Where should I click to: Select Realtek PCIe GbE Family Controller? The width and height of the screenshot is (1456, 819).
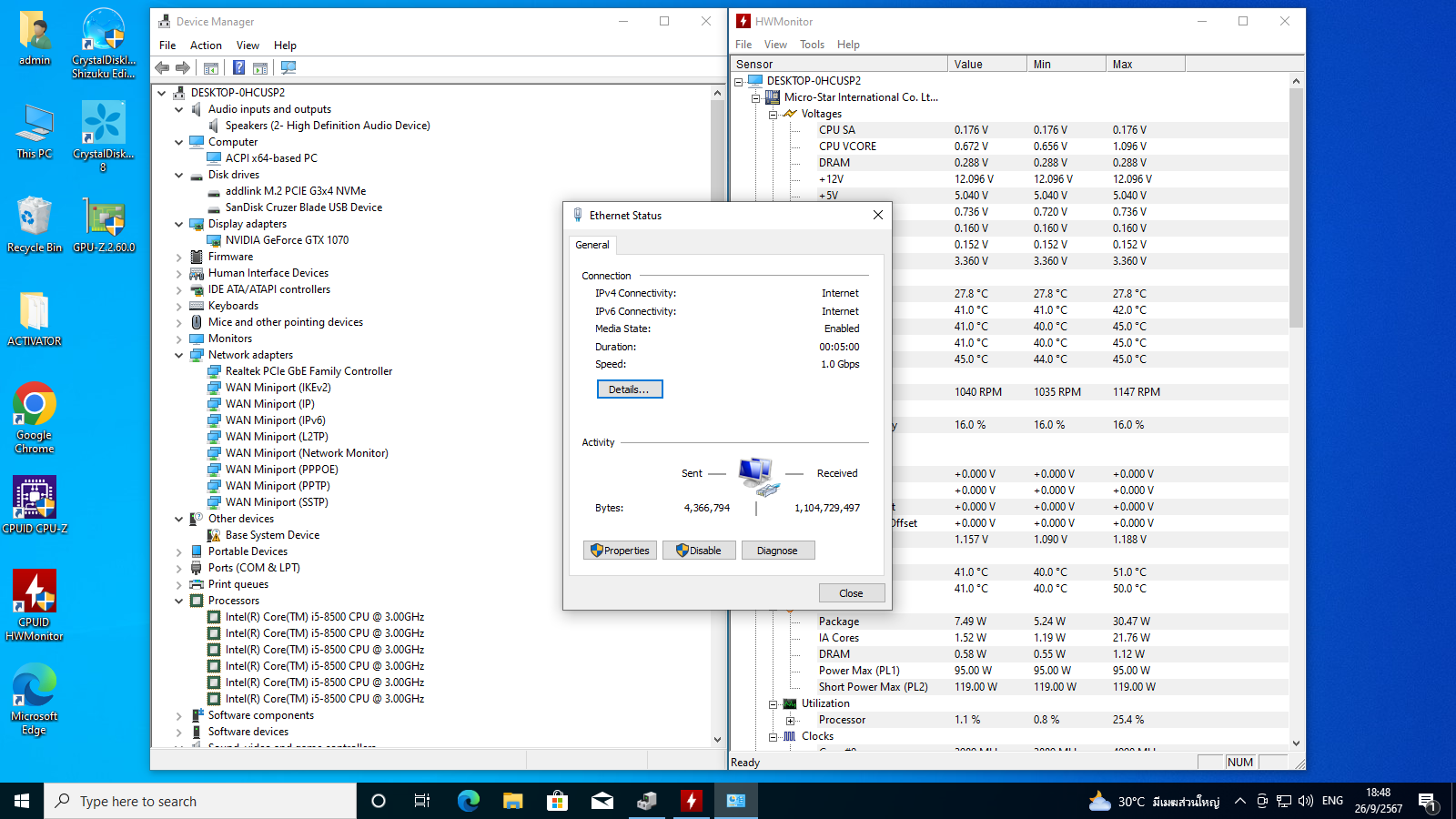tap(308, 371)
